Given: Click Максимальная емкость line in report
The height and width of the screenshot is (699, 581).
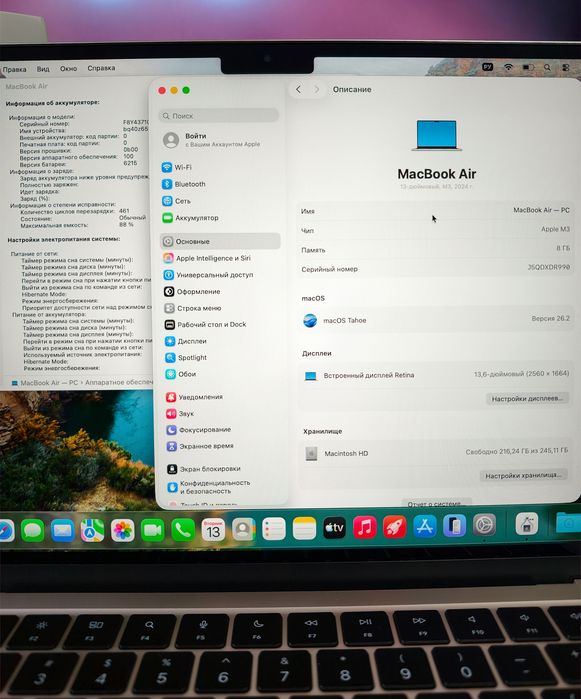Looking at the screenshot, I should [x=77, y=225].
